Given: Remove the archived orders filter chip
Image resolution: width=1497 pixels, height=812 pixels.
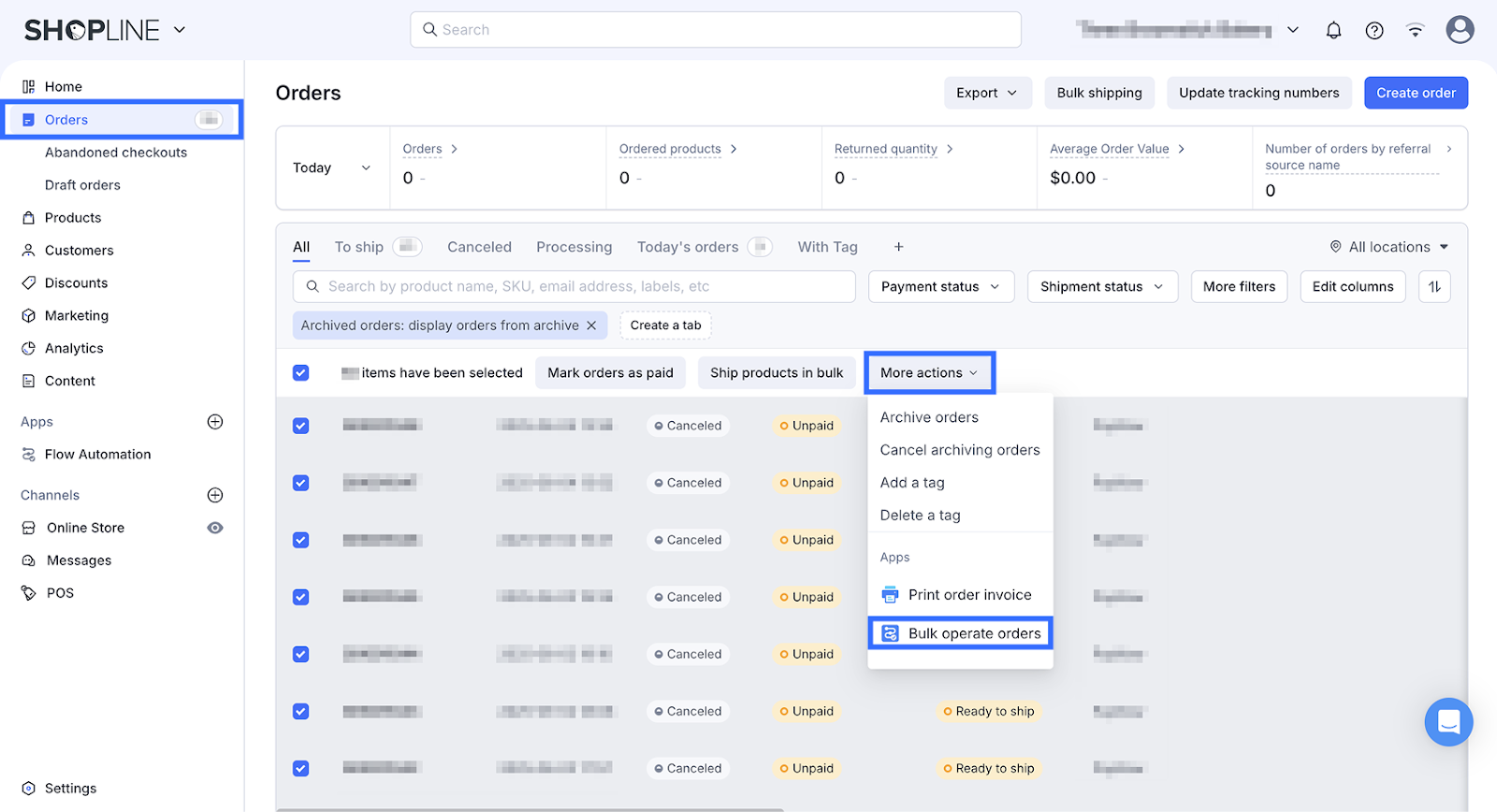Looking at the screenshot, I should [591, 326].
